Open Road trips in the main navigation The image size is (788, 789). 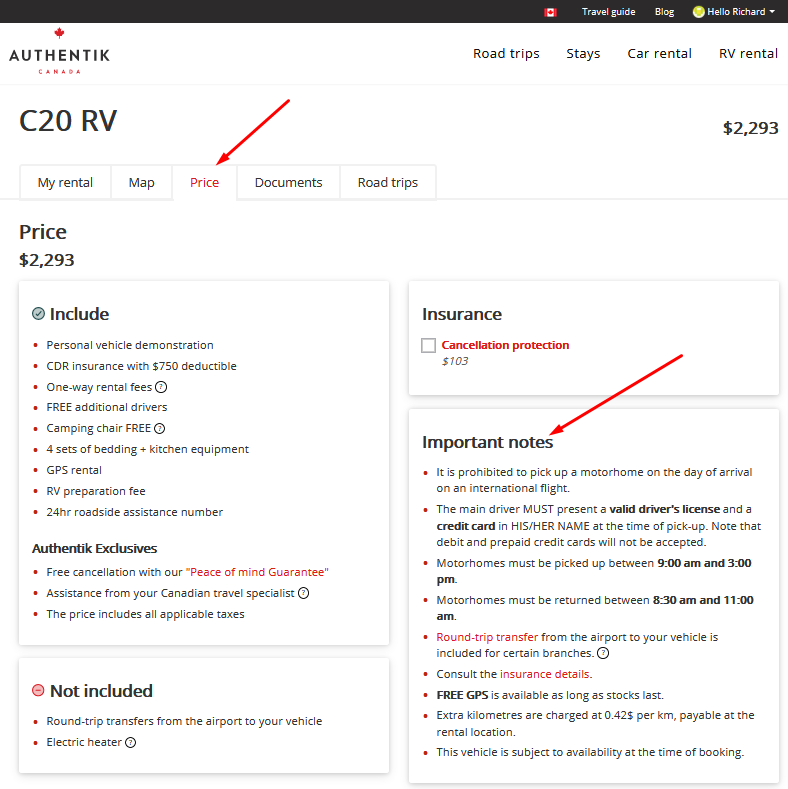(506, 53)
